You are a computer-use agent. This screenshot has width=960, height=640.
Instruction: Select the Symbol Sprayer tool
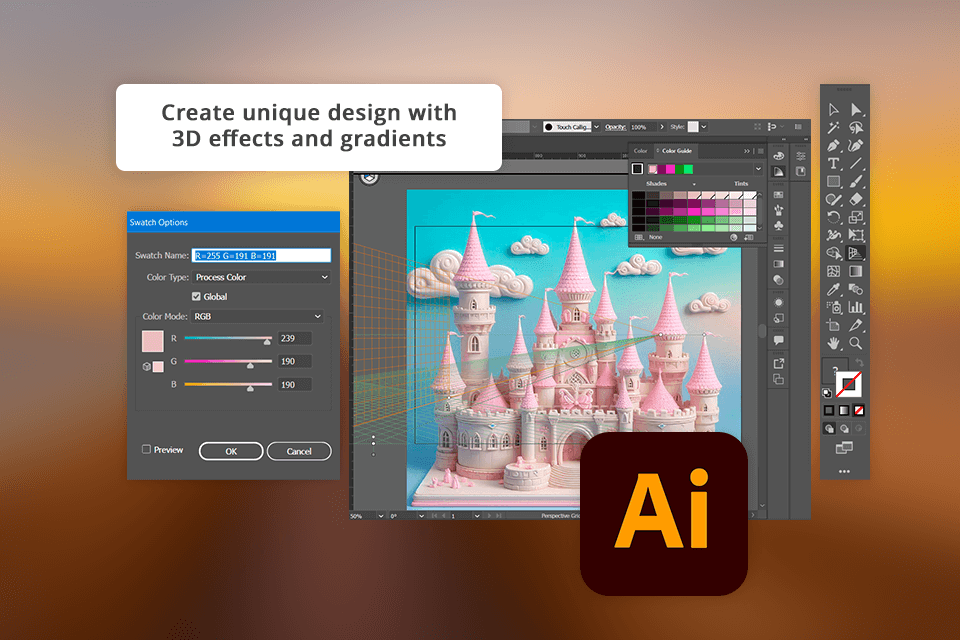[833, 307]
